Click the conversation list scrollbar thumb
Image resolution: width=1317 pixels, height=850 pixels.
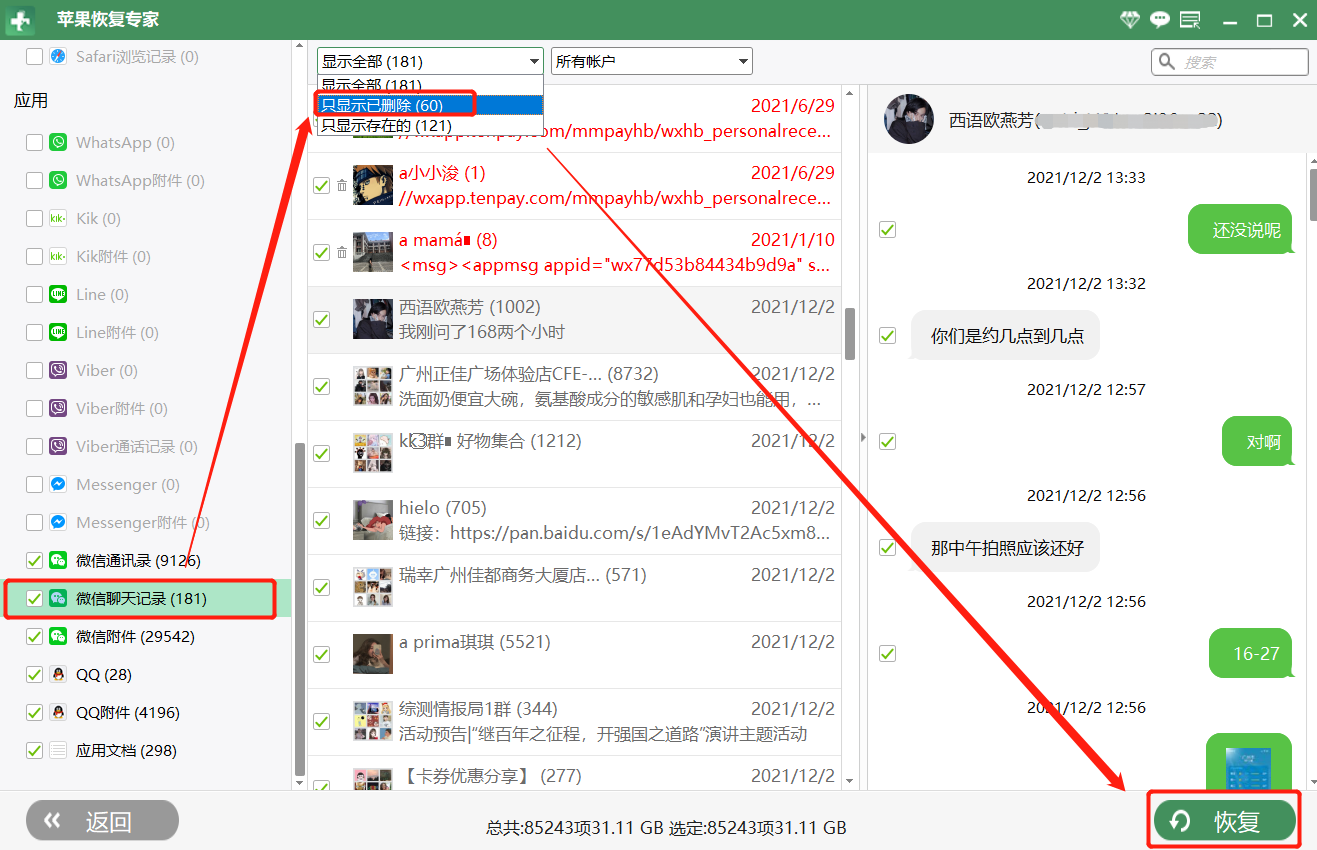[850, 333]
